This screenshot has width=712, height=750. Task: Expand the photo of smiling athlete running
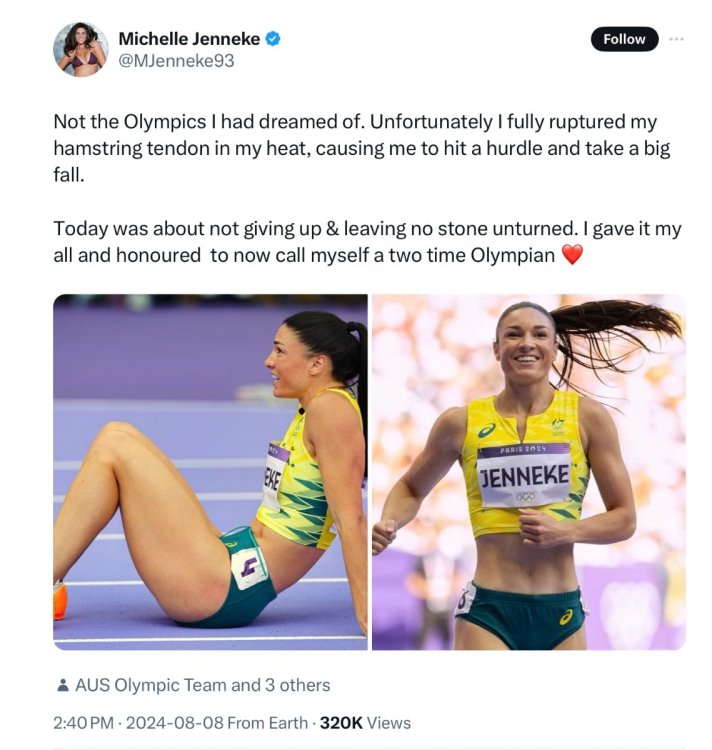528,472
